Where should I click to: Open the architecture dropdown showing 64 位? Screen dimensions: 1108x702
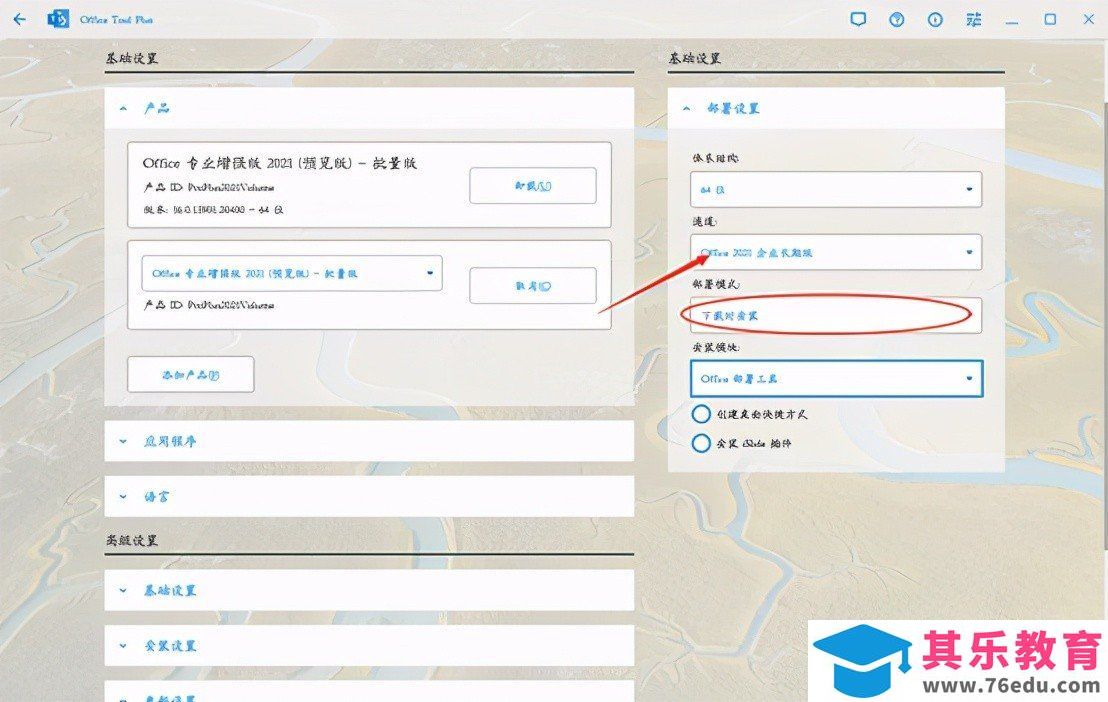pos(836,189)
